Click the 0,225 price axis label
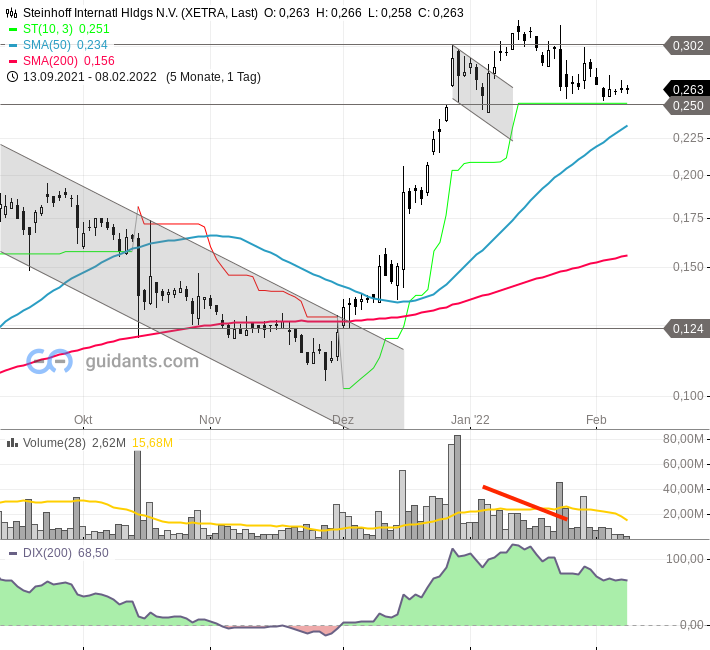 pyautogui.click(x=688, y=138)
